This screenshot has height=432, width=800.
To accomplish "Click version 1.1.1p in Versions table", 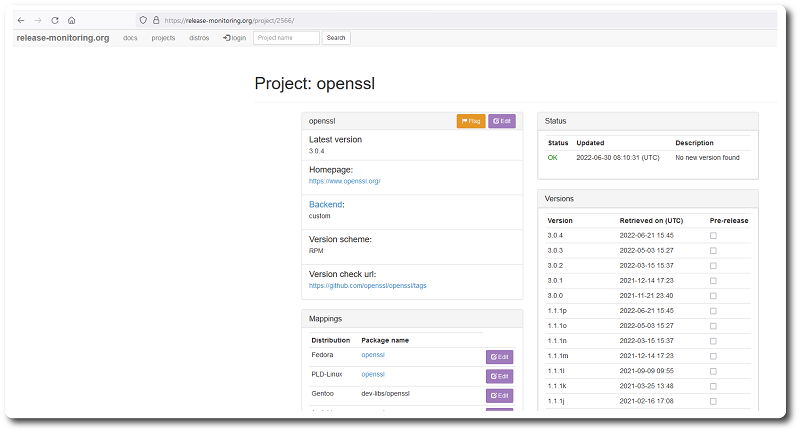I will tap(557, 311).
